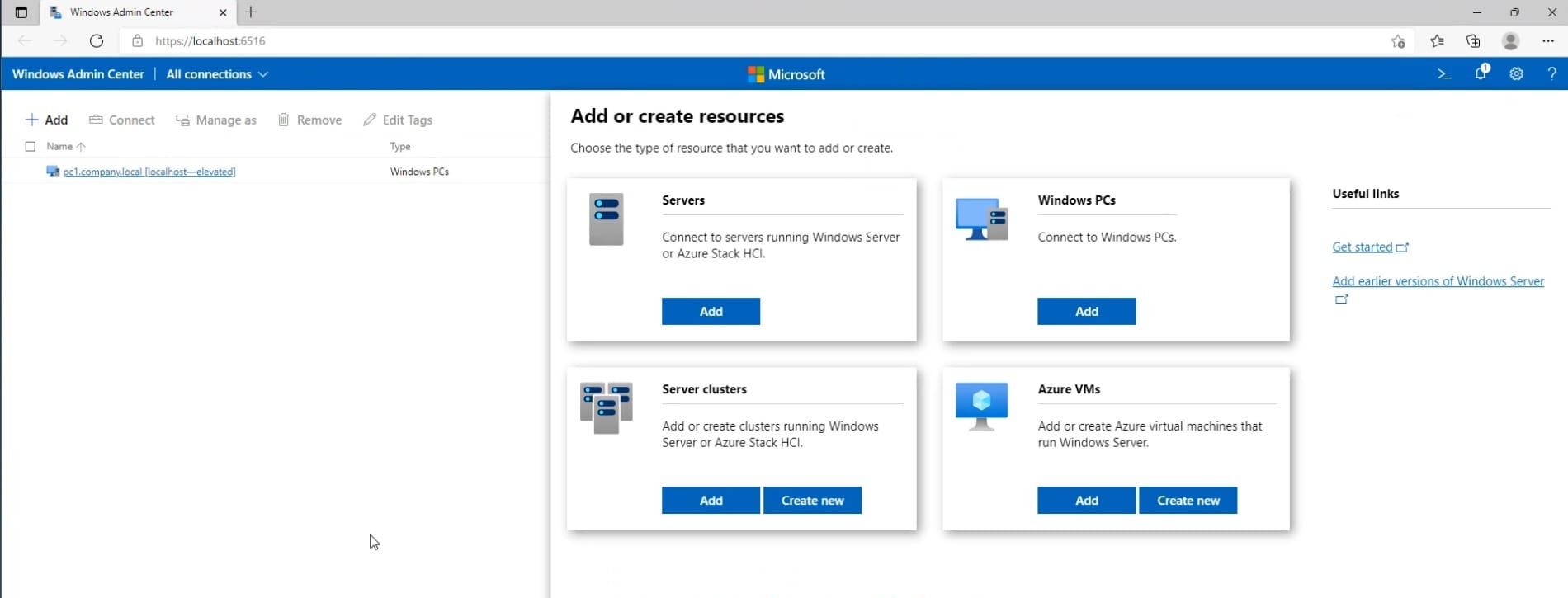Click Add under Servers

[711, 311]
